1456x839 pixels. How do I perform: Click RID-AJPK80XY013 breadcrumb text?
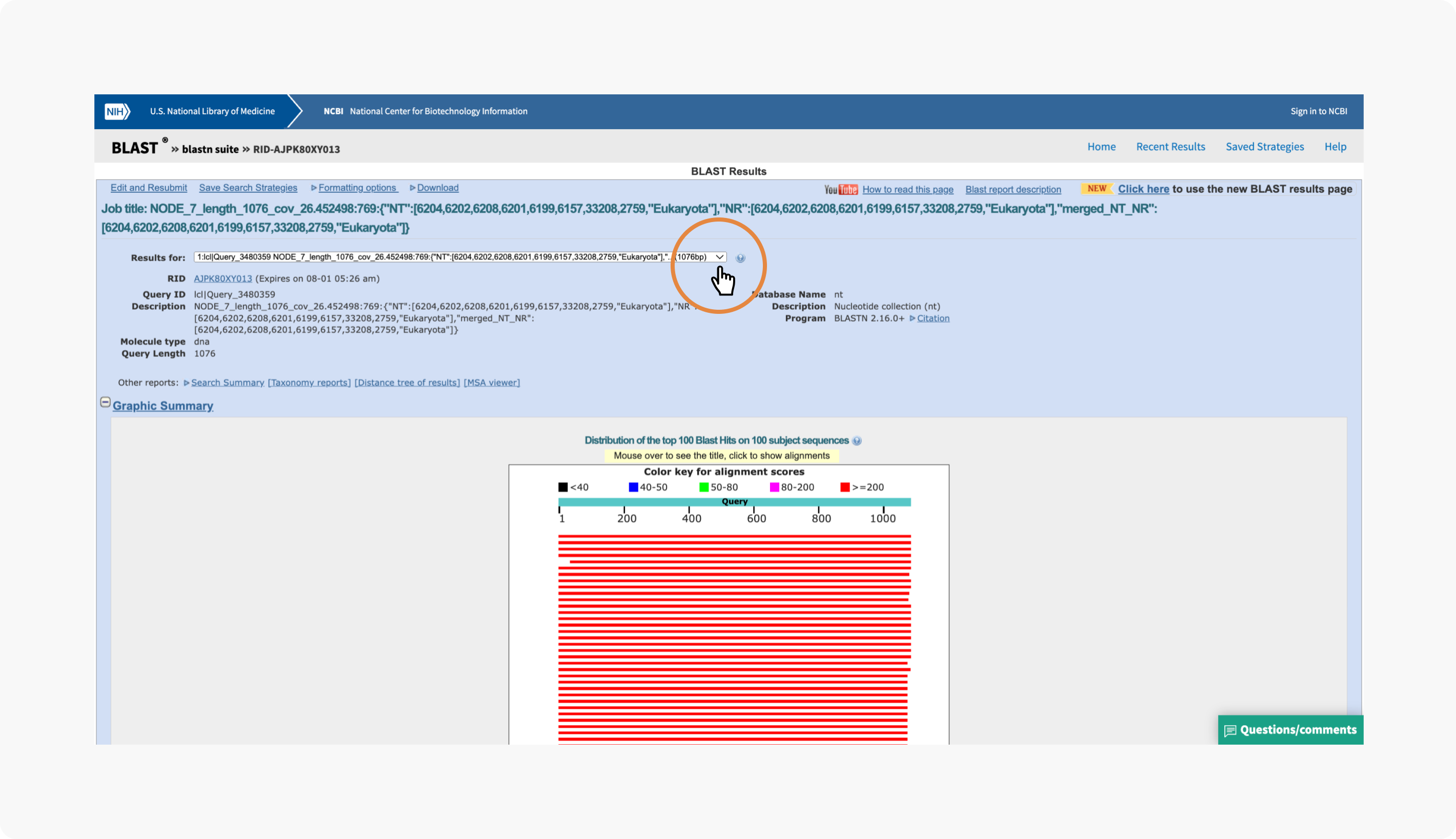[x=297, y=149]
